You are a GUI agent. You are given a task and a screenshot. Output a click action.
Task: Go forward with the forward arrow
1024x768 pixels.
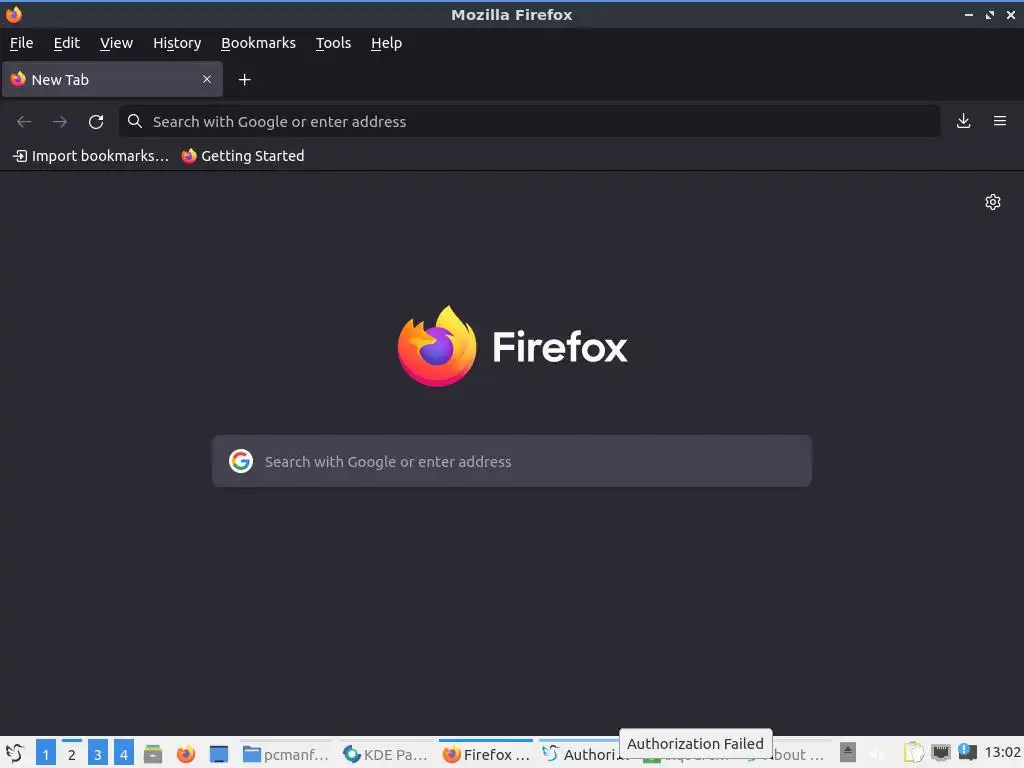[x=59, y=121]
